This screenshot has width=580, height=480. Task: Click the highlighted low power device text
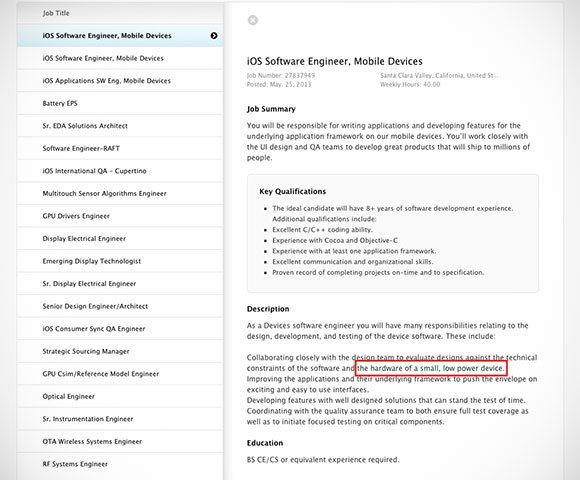point(431,368)
